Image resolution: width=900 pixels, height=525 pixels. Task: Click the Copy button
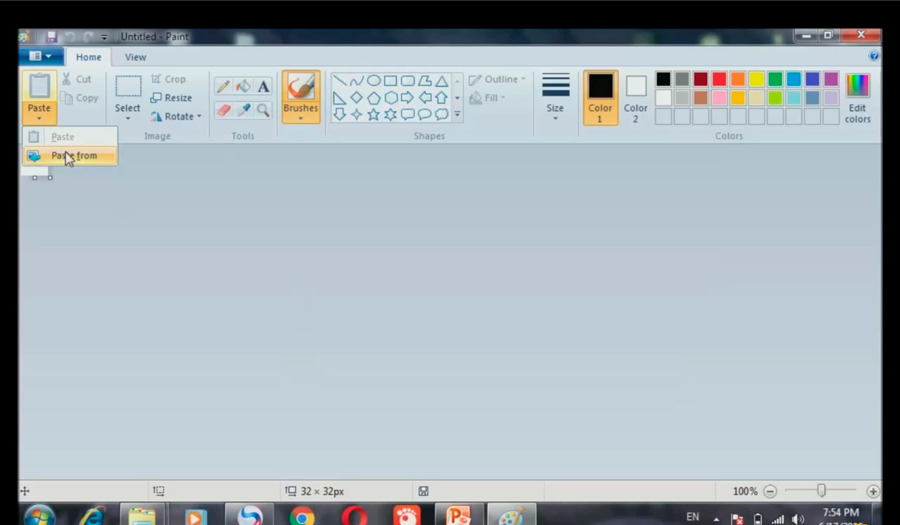click(x=79, y=98)
